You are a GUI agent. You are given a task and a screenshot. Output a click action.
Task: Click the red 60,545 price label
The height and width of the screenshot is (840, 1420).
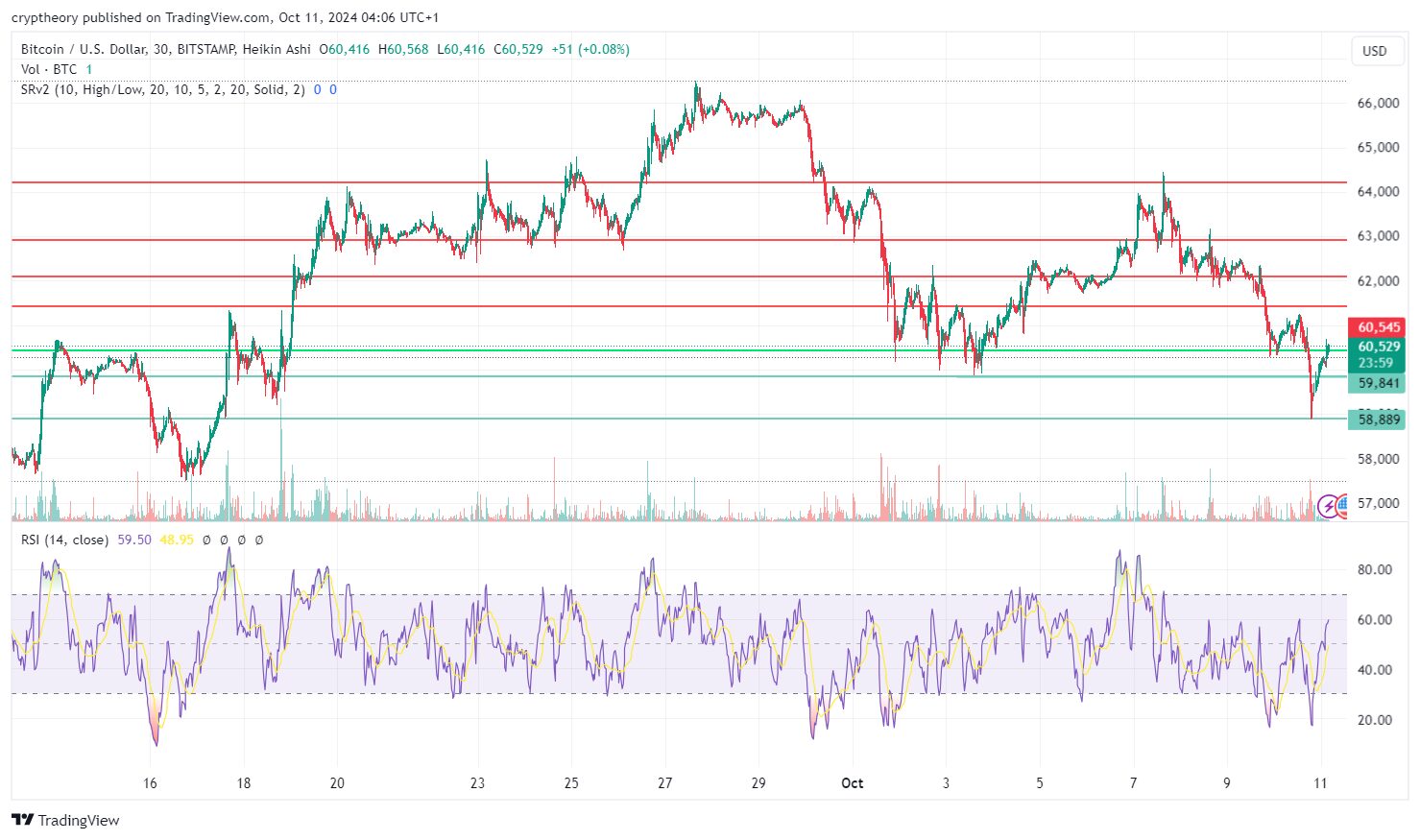[1378, 327]
